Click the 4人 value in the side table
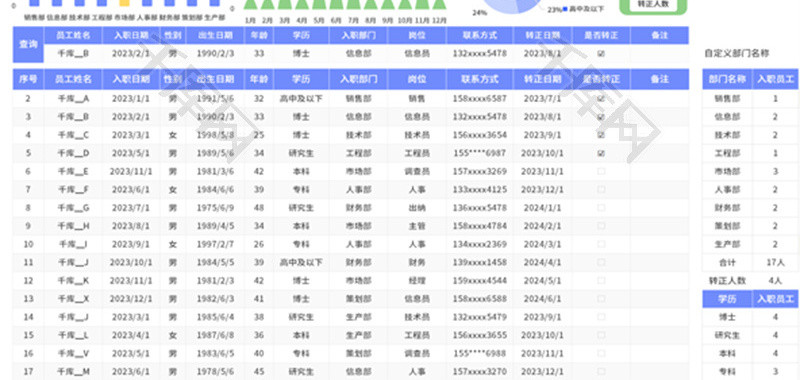Screen dimensions: 800x380 click(775, 281)
